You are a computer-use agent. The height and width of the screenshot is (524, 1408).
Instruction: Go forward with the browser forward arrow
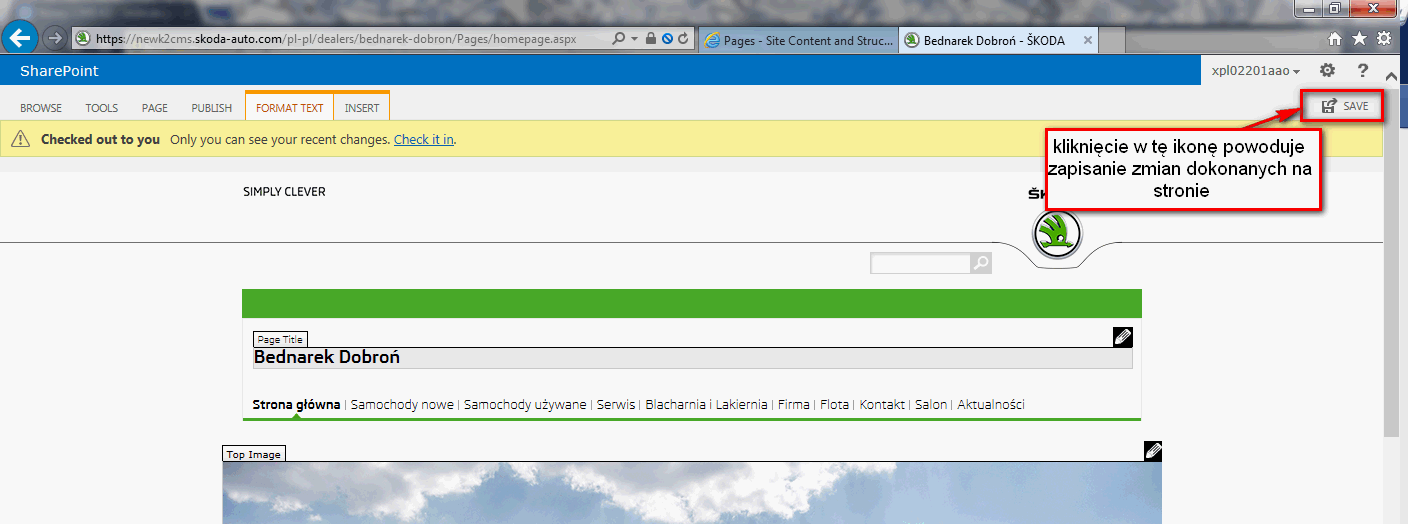pos(55,38)
